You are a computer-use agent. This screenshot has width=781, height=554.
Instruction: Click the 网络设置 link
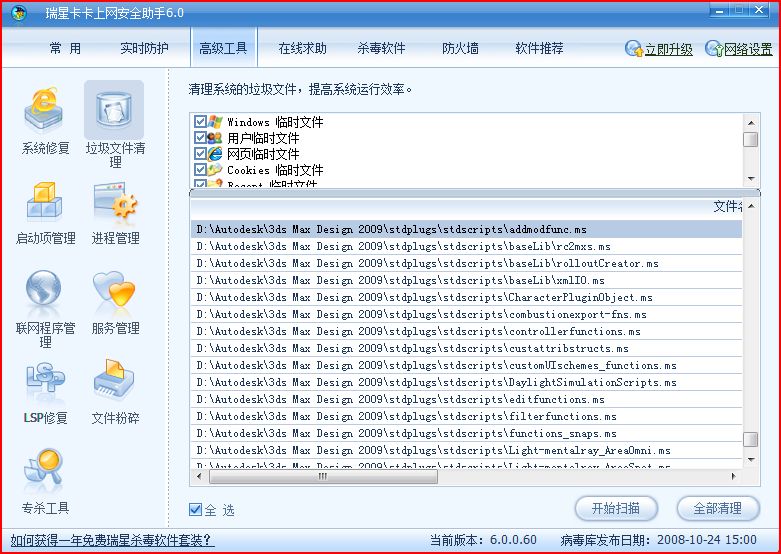pos(748,49)
